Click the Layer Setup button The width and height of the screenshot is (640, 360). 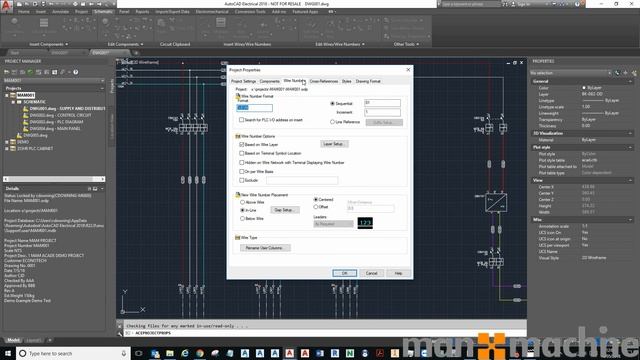(334, 144)
